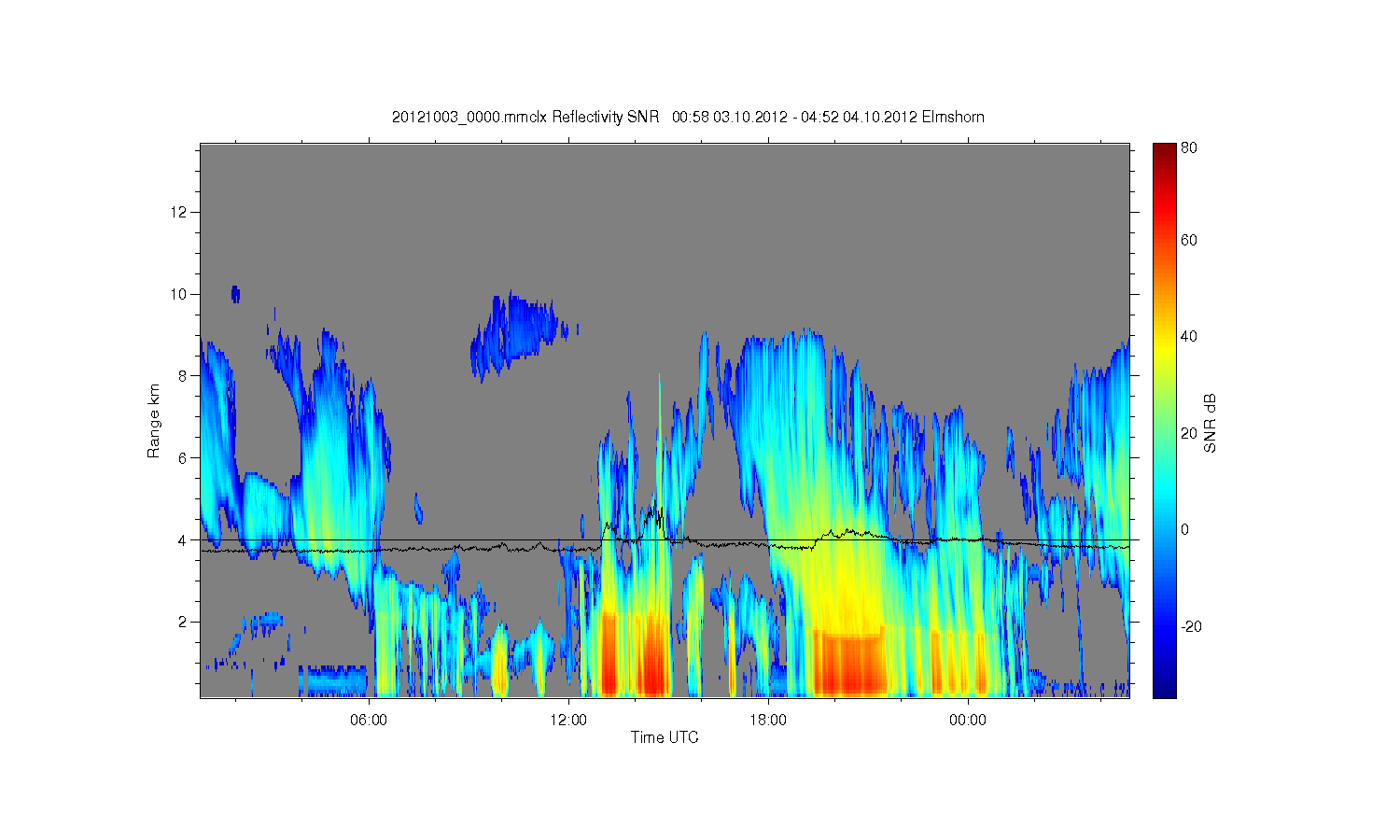Viewport: 1400px width, 840px height.
Task: Select the 'Range km' y-axis label
Action: tap(153, 421)
